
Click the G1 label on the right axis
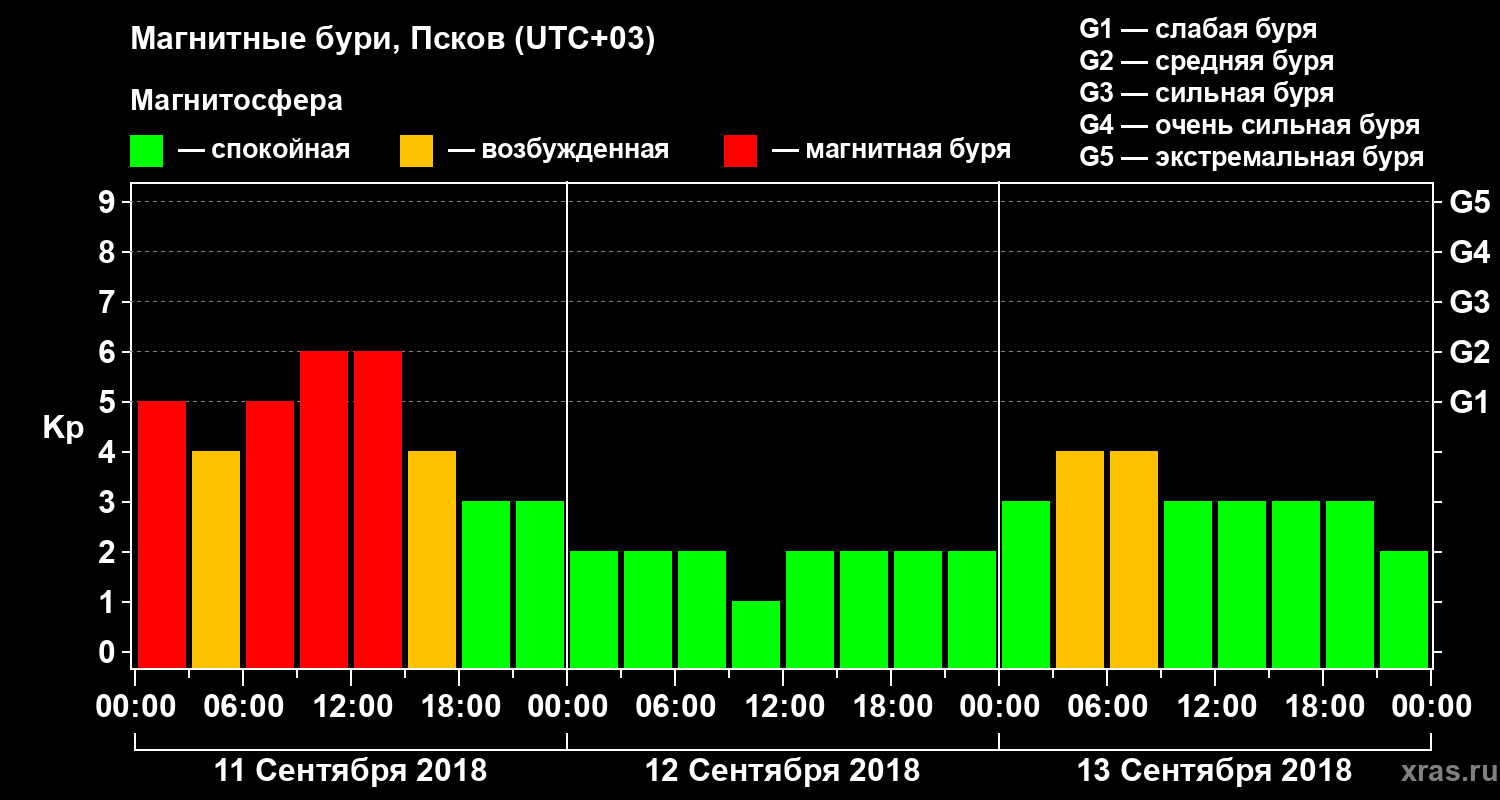point(1469,403)
